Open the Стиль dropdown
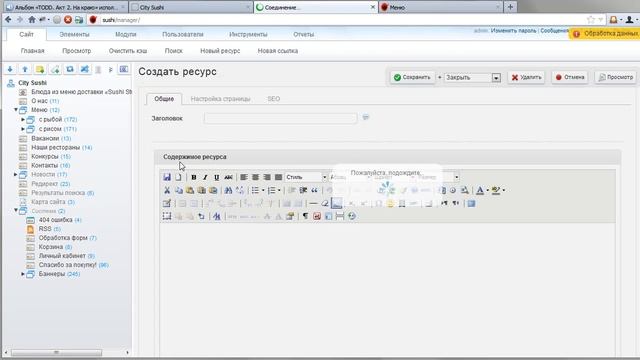 point(306,177)
